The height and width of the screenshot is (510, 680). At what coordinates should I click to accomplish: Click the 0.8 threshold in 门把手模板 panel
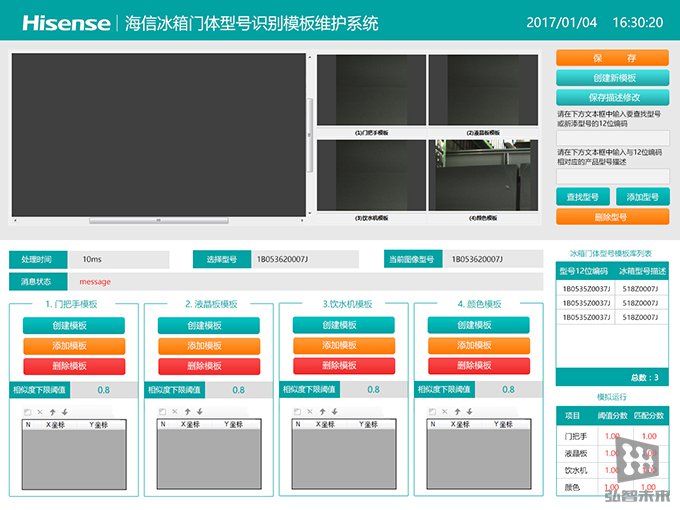pyautogui.click(x=104, y=390)
